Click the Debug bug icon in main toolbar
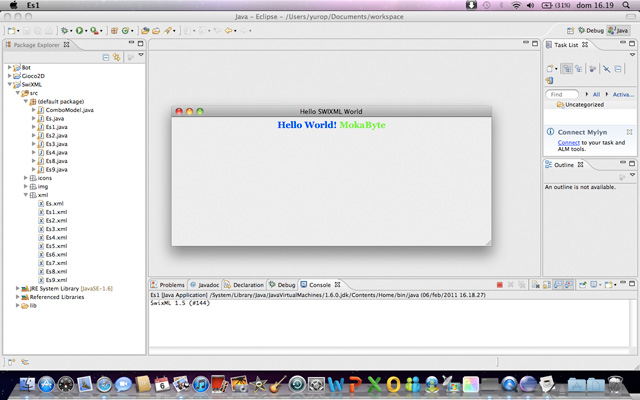 64,31
